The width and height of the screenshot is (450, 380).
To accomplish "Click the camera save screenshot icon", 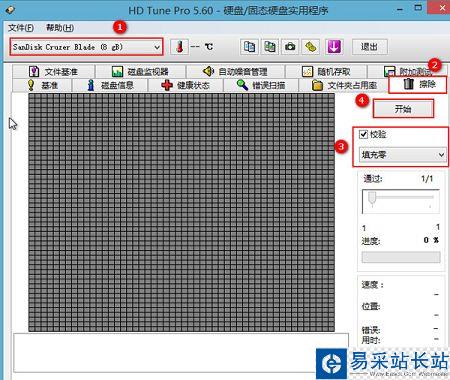I will click(x=290, y=47).
